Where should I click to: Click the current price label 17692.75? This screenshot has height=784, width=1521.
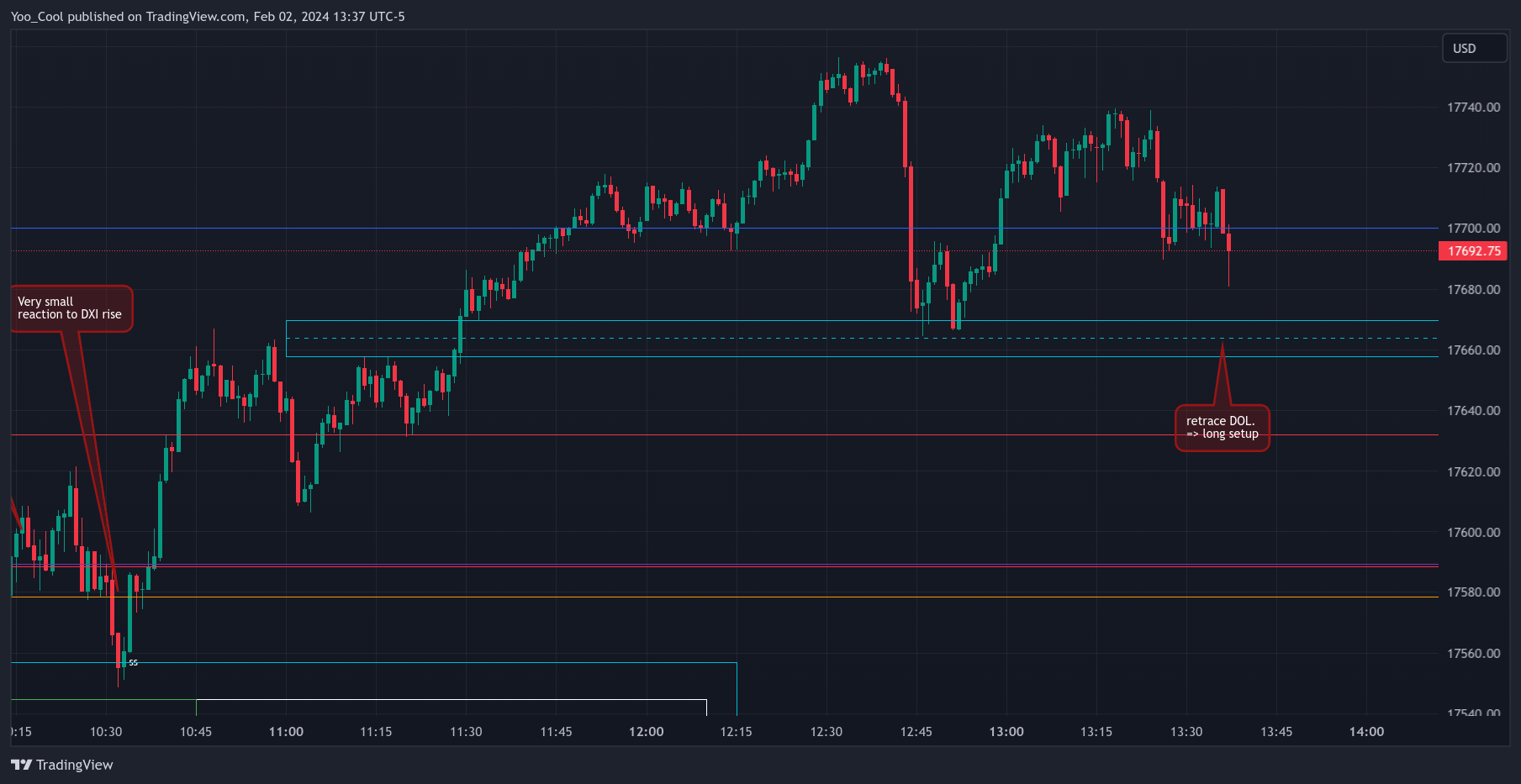coord(1473,251)
